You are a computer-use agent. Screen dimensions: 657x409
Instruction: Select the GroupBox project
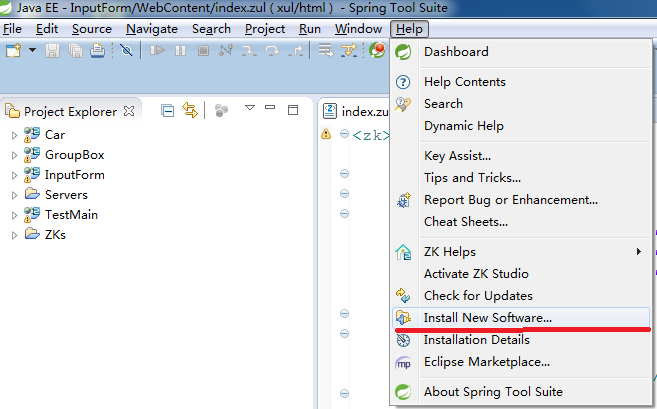[75, 155]
